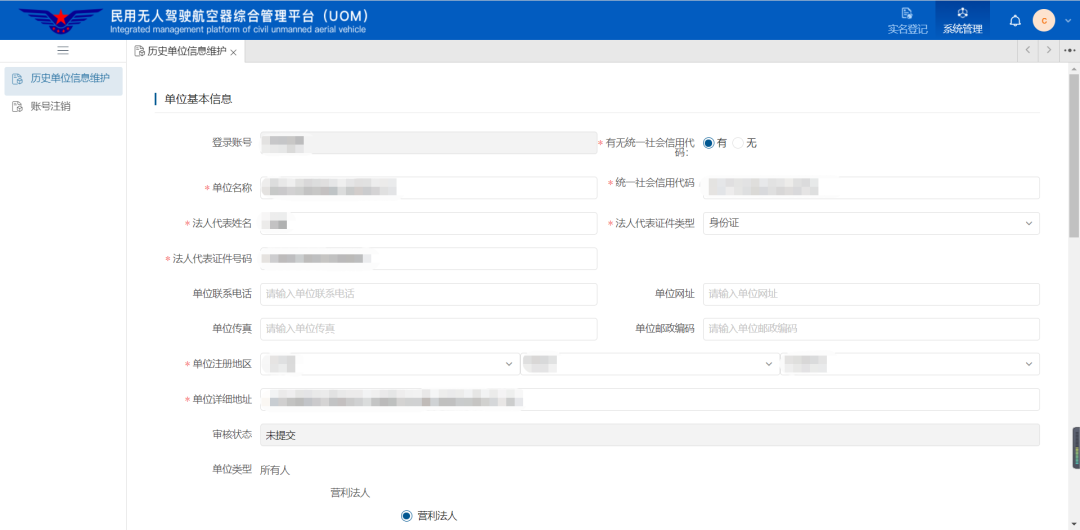The image size is (1080, 530).
Task: Close the 历史单位信息维护 tab
Action: [234, 52]
